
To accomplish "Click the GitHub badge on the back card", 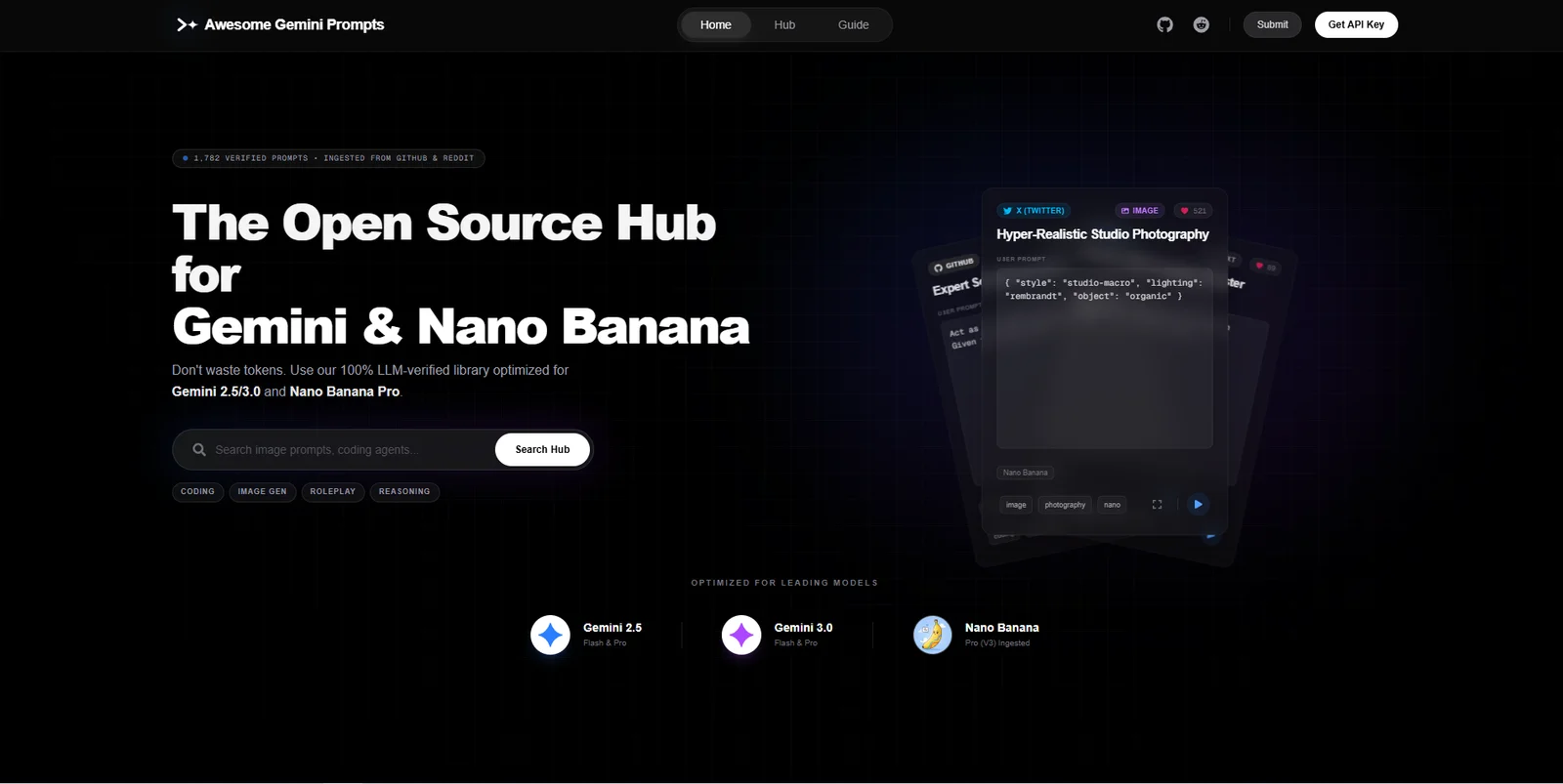I will click(x=953, y=265).
